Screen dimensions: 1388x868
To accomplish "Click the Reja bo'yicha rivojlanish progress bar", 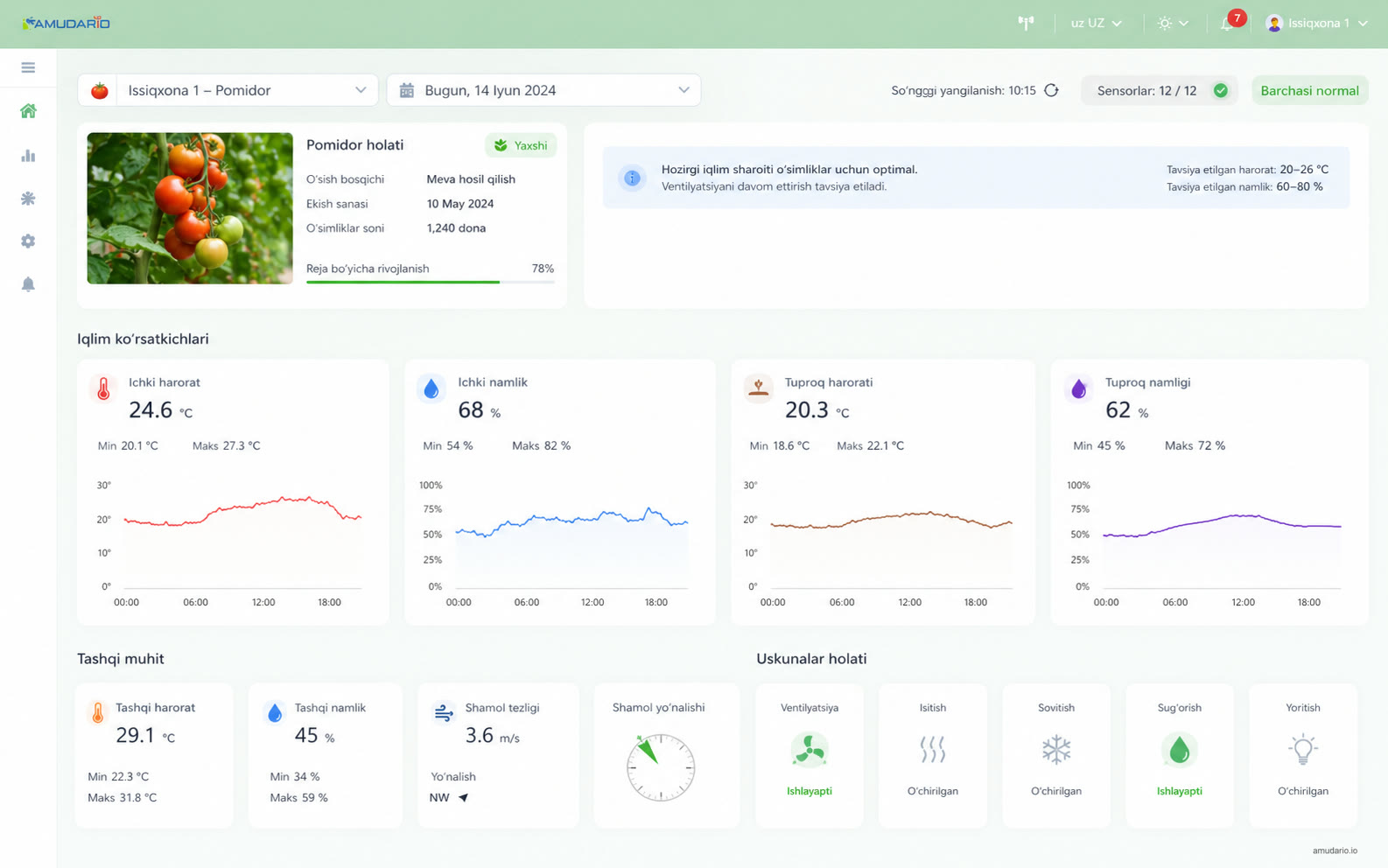I will click(430, 282).
